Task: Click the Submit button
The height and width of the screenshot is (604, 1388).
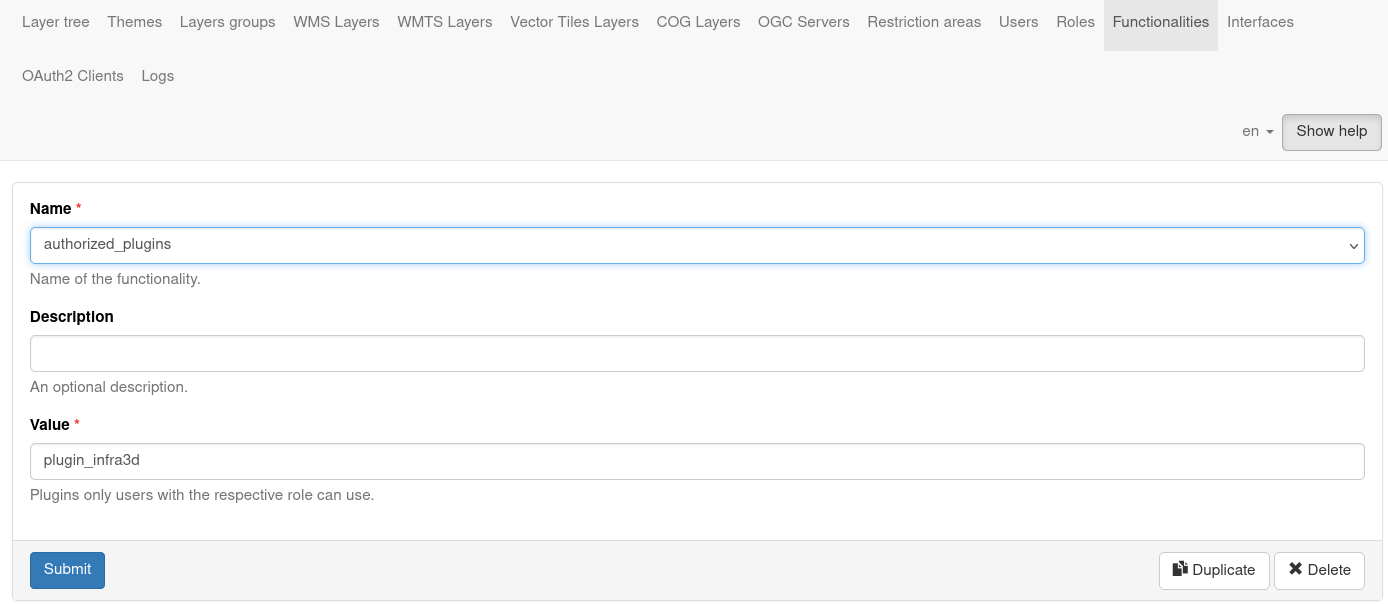Action: pyautogui.click(x=67, y=569)
